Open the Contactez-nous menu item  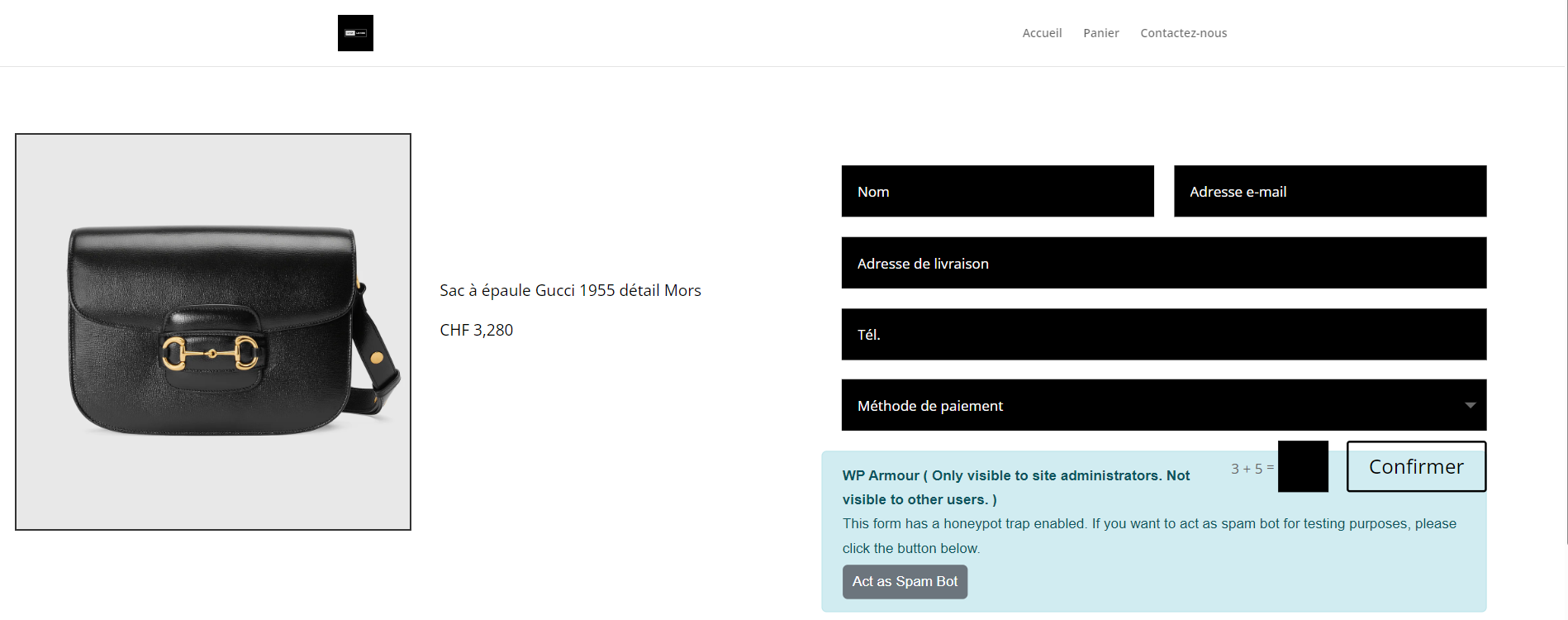[x=1183, y=33]
